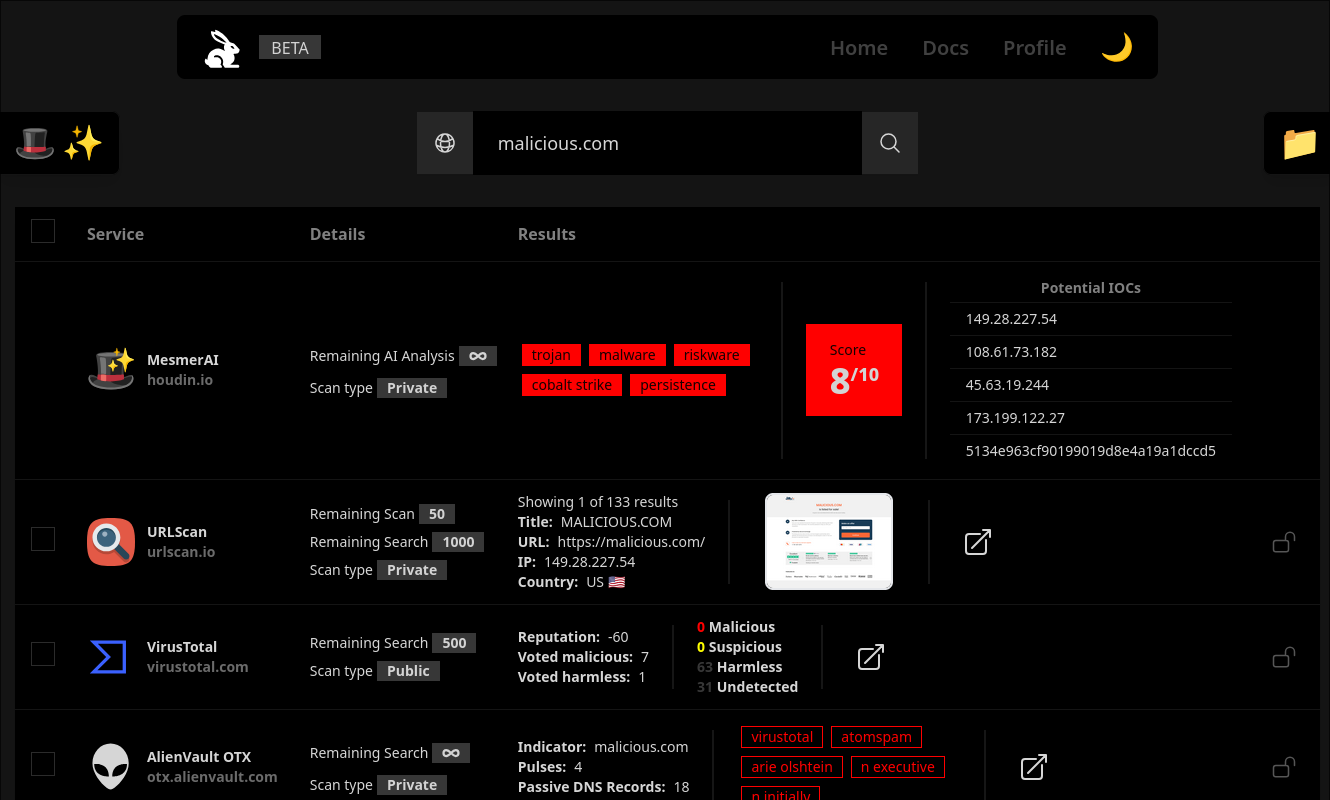Click the virustotal tag in AlienVault row

[x=782, y=737]
